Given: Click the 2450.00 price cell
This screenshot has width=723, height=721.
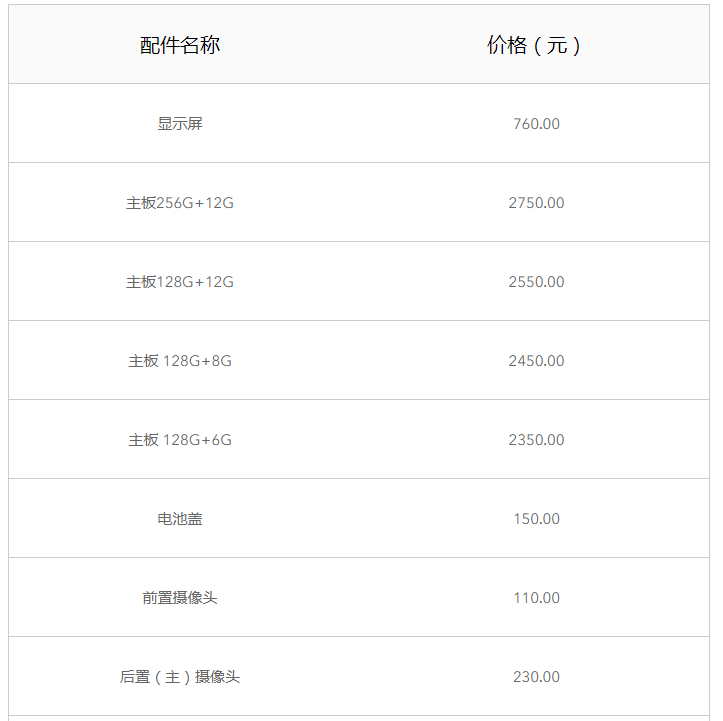Looking at the screenshot, I should [536, 360].
